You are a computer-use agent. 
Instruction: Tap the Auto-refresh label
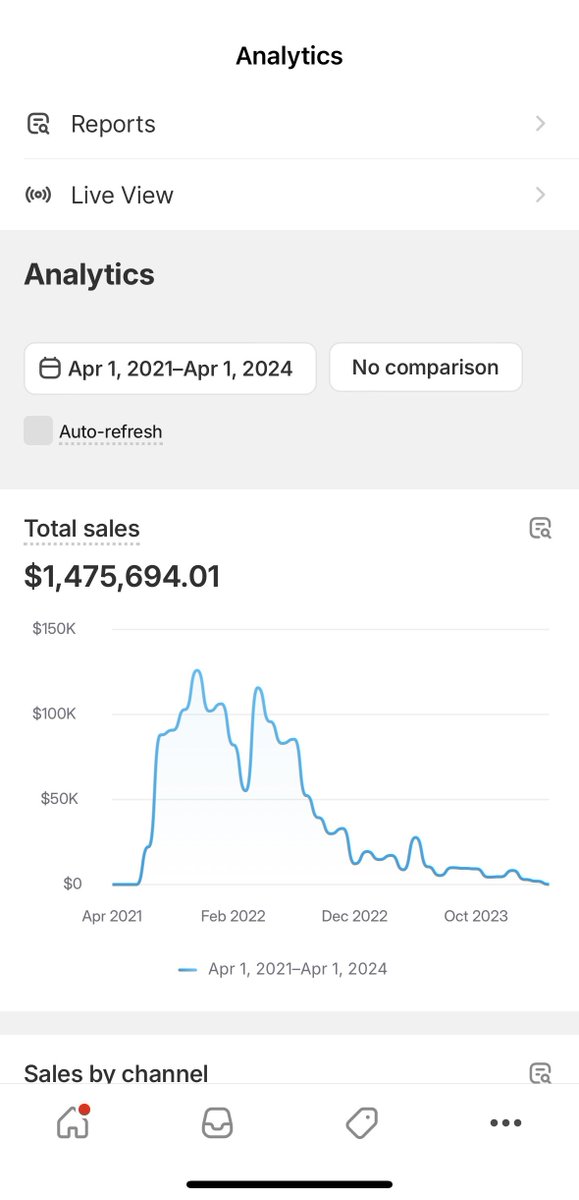click(110, 432)
